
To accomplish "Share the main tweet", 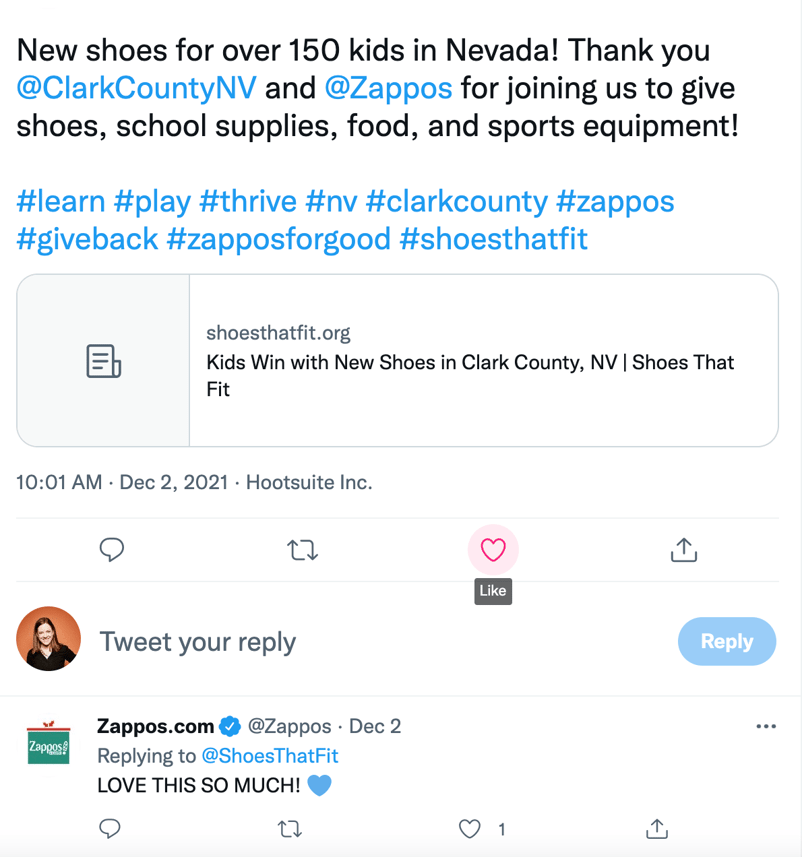I will point(683,549).
